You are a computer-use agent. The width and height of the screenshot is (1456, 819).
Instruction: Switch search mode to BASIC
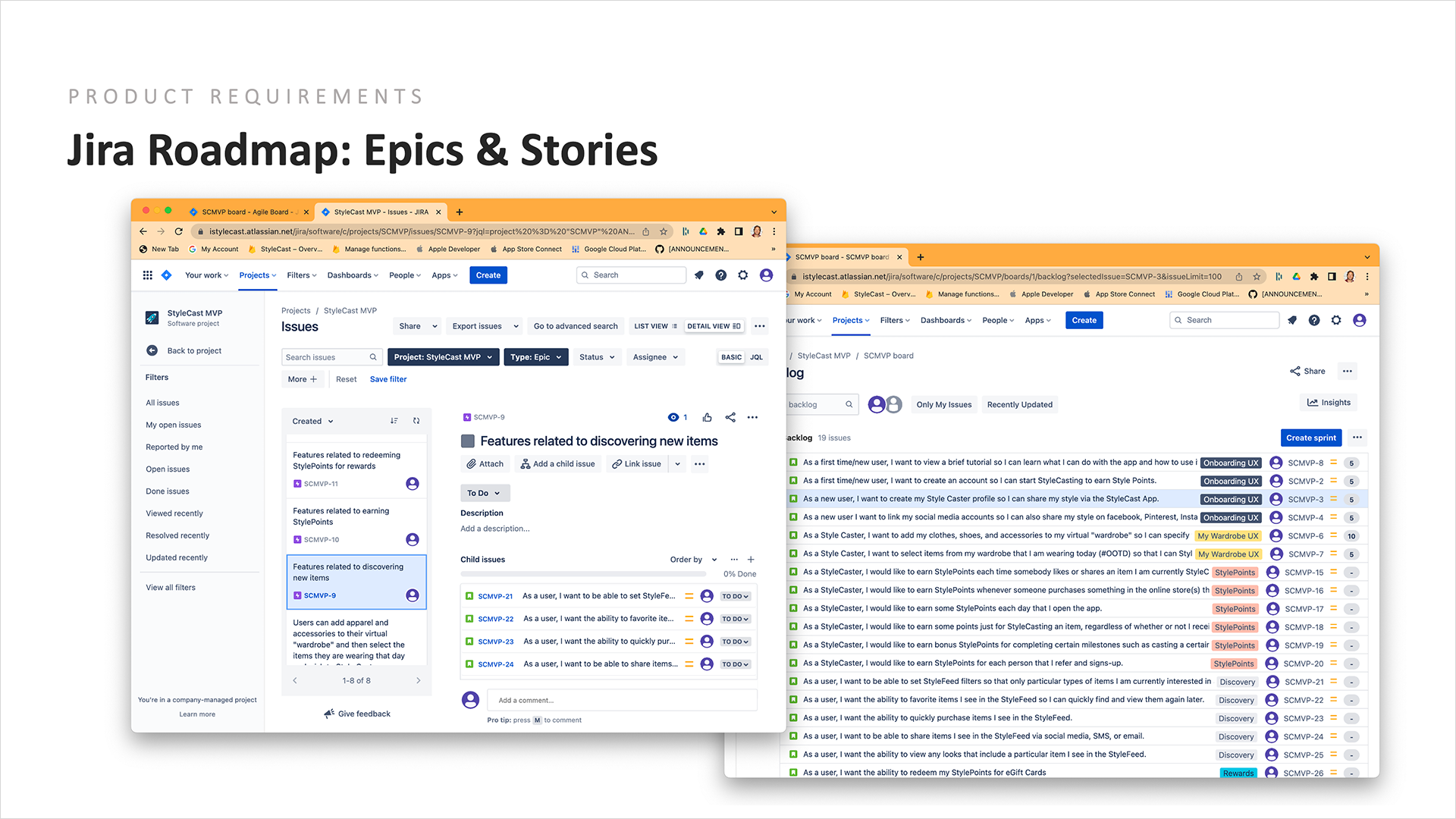click(x=732, y=357)
